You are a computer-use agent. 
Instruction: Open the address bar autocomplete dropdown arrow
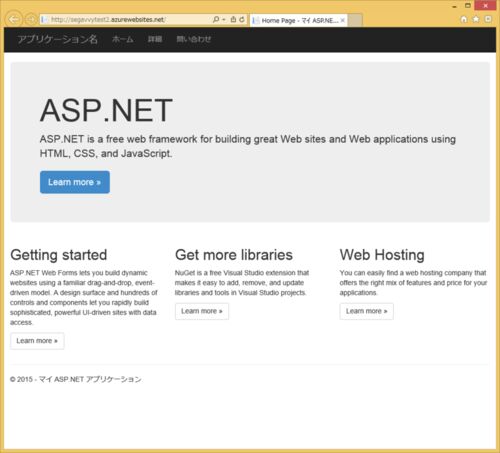224,19
